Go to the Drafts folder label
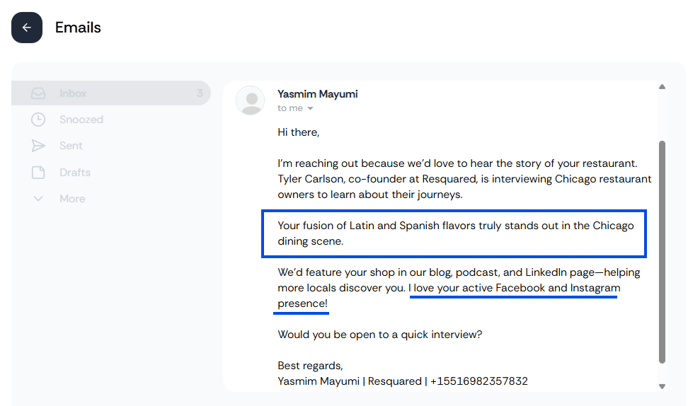 [75, 172]
